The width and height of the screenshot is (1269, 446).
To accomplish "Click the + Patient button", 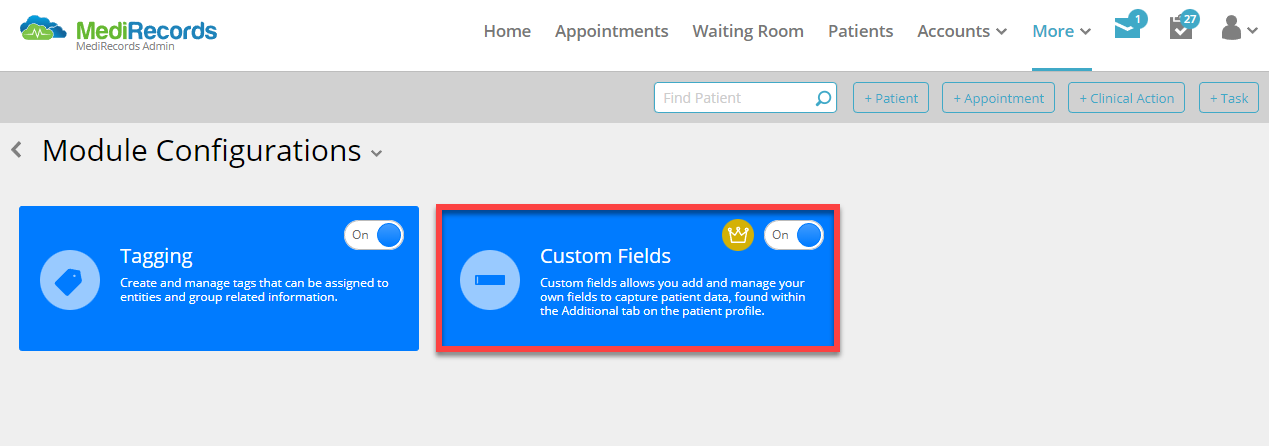I will point(891,98).
